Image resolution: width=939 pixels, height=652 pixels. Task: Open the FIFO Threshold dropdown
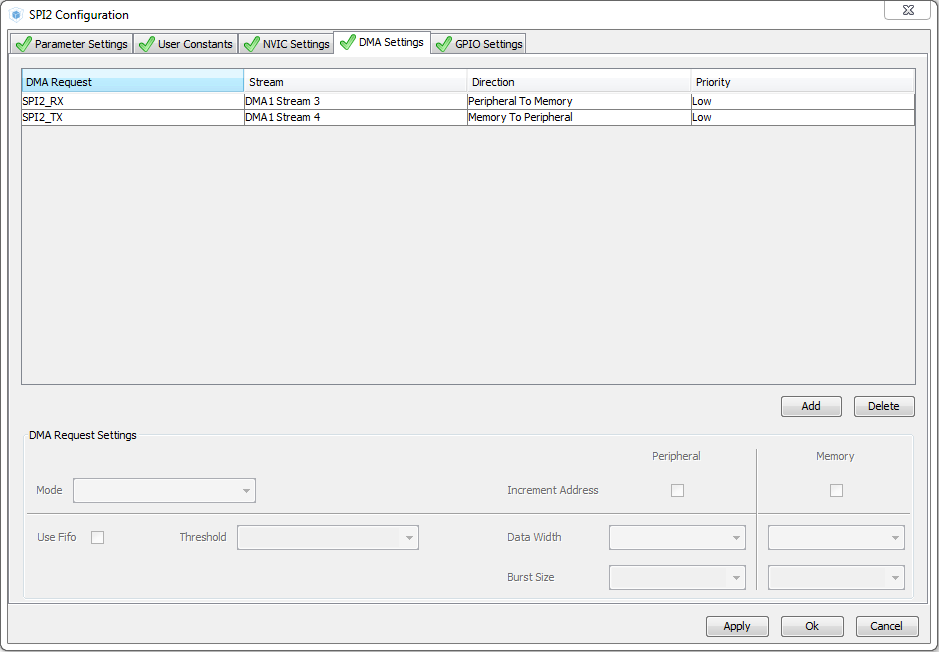click(328, 538)
